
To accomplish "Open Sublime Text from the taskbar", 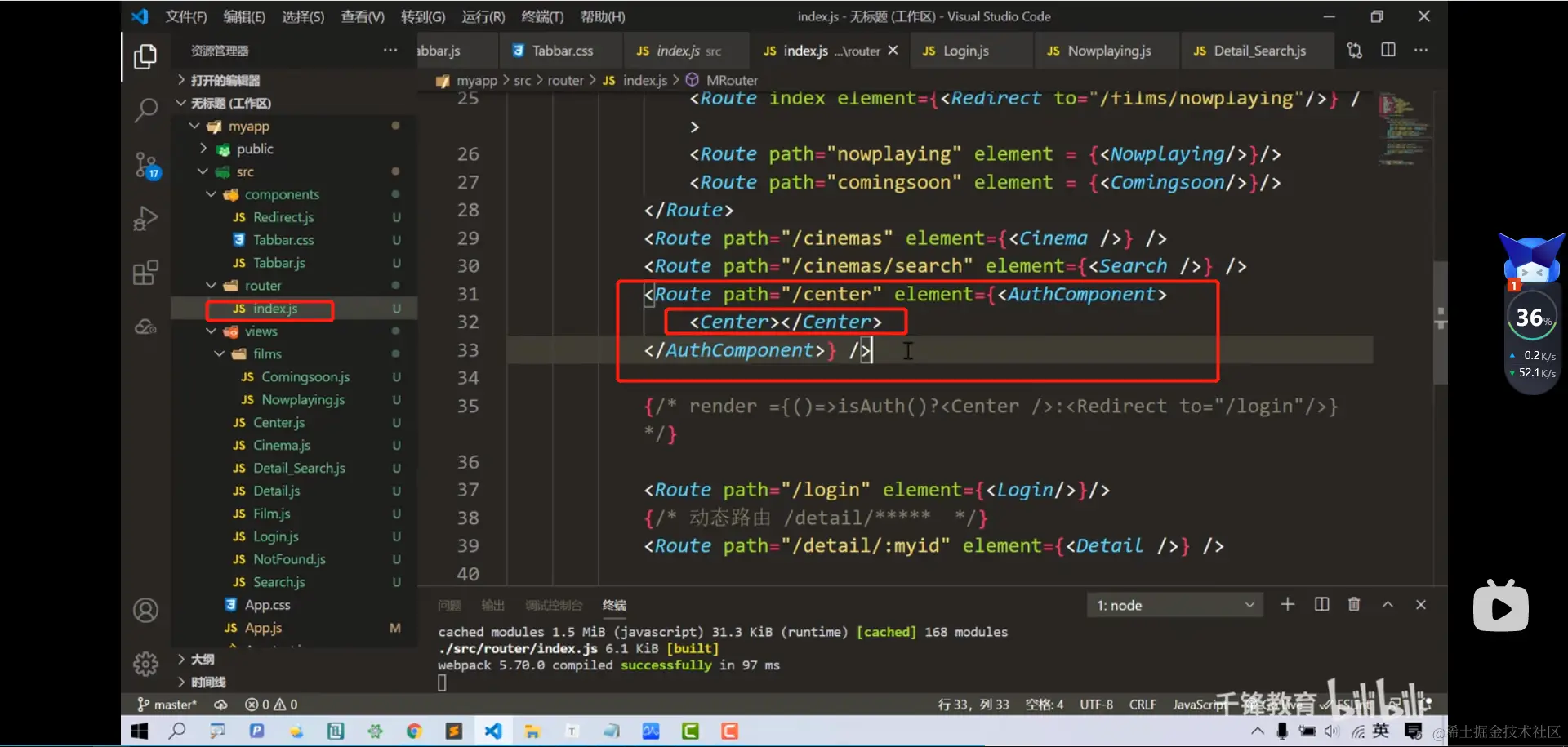I will click(453, 731).
